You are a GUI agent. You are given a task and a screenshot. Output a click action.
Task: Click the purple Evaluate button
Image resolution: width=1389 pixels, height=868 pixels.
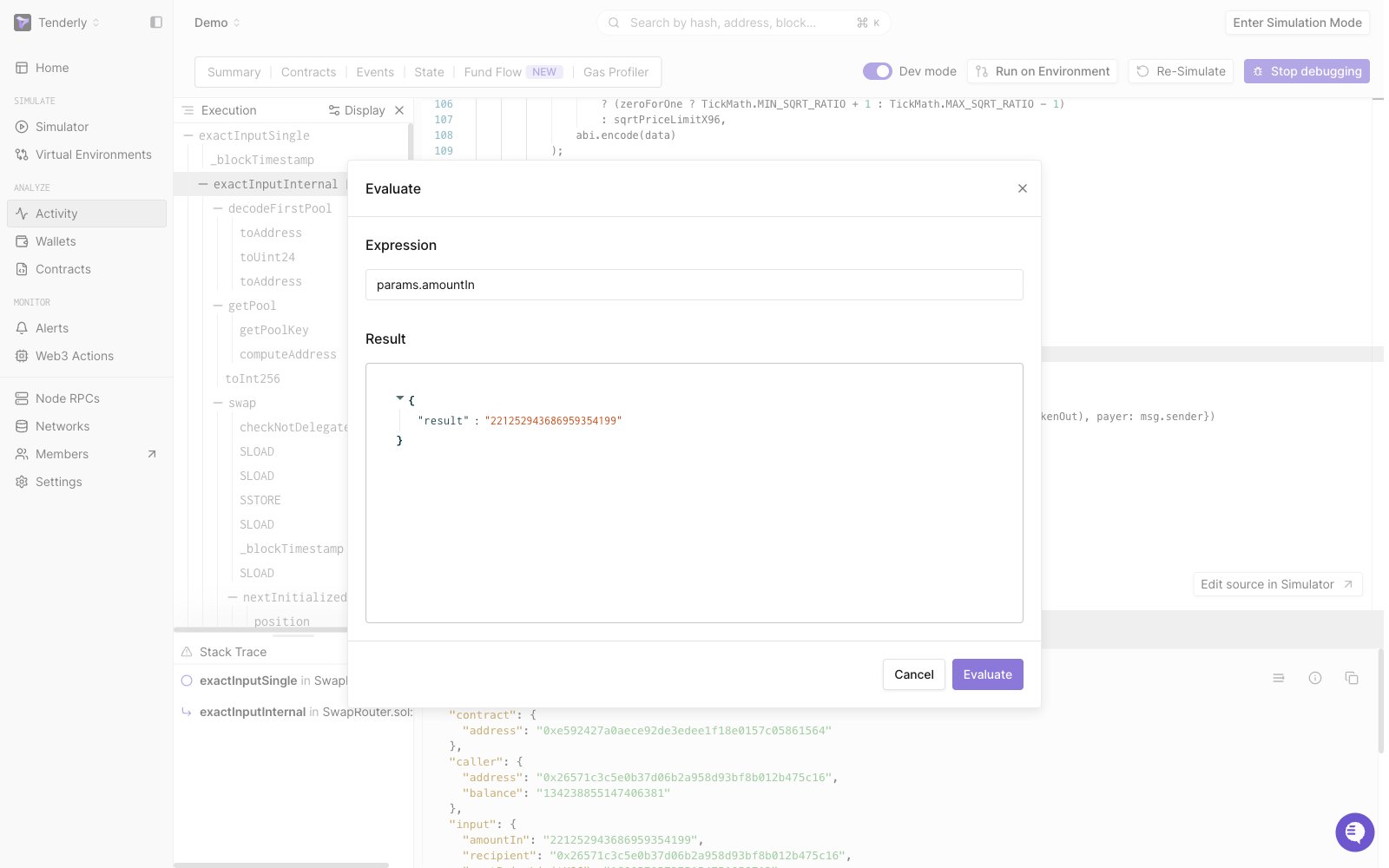coord(988,674)
